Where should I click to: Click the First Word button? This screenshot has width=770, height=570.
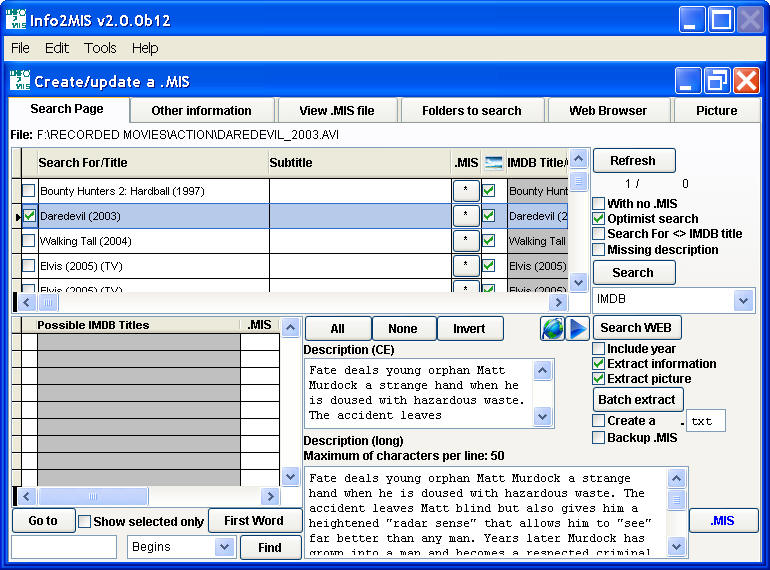(x=254, y=520)
